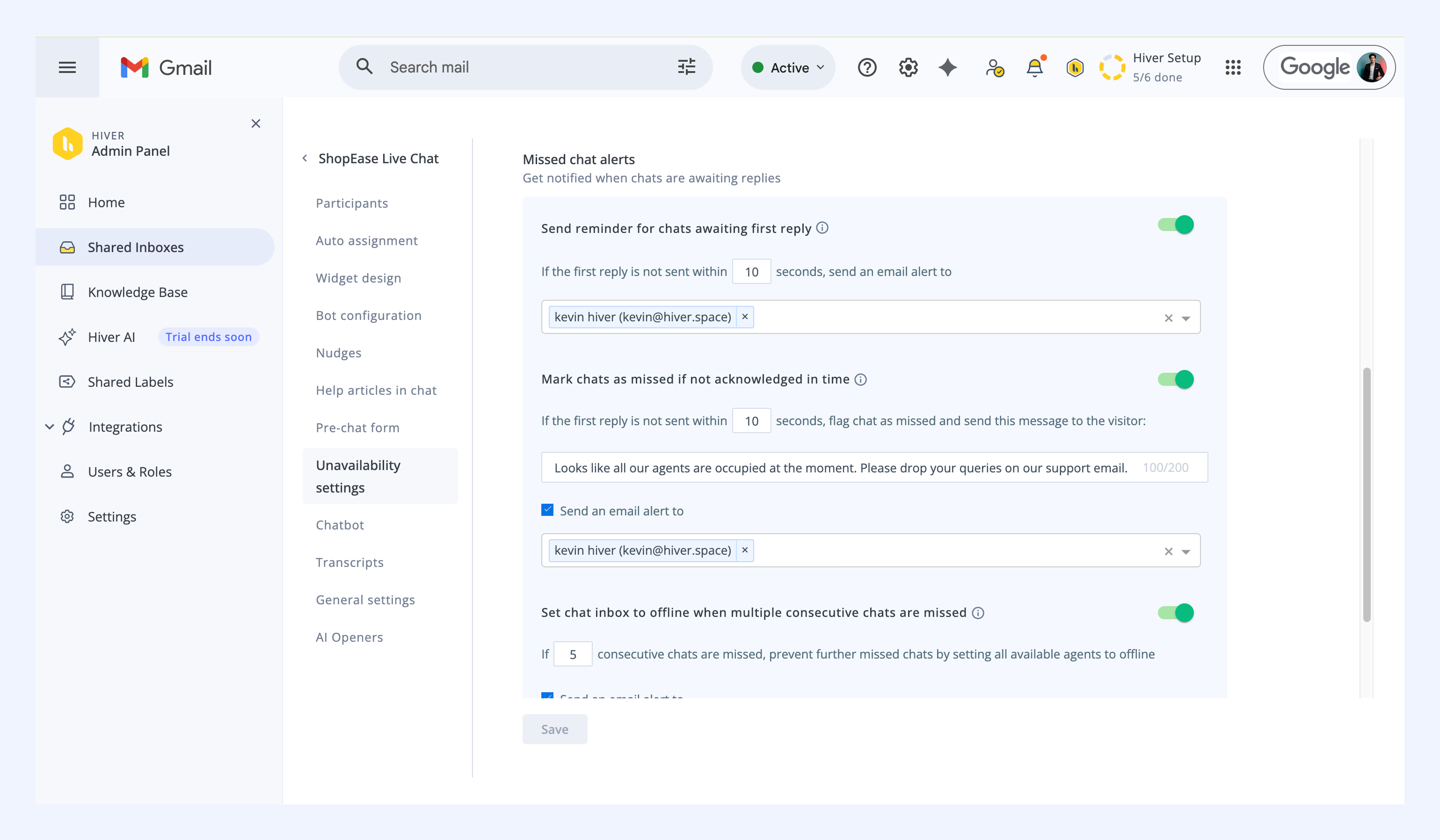Image resolution: width=1440 pixels, height=840 pixels.
Task: Switch to Nudges tab
Action: point(338,353)
